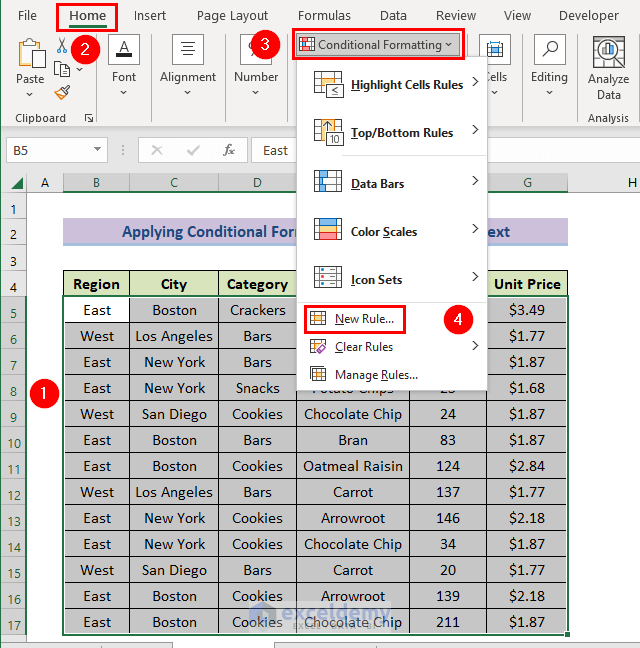Click the Cut scissors icon

[x=62, y=45]
